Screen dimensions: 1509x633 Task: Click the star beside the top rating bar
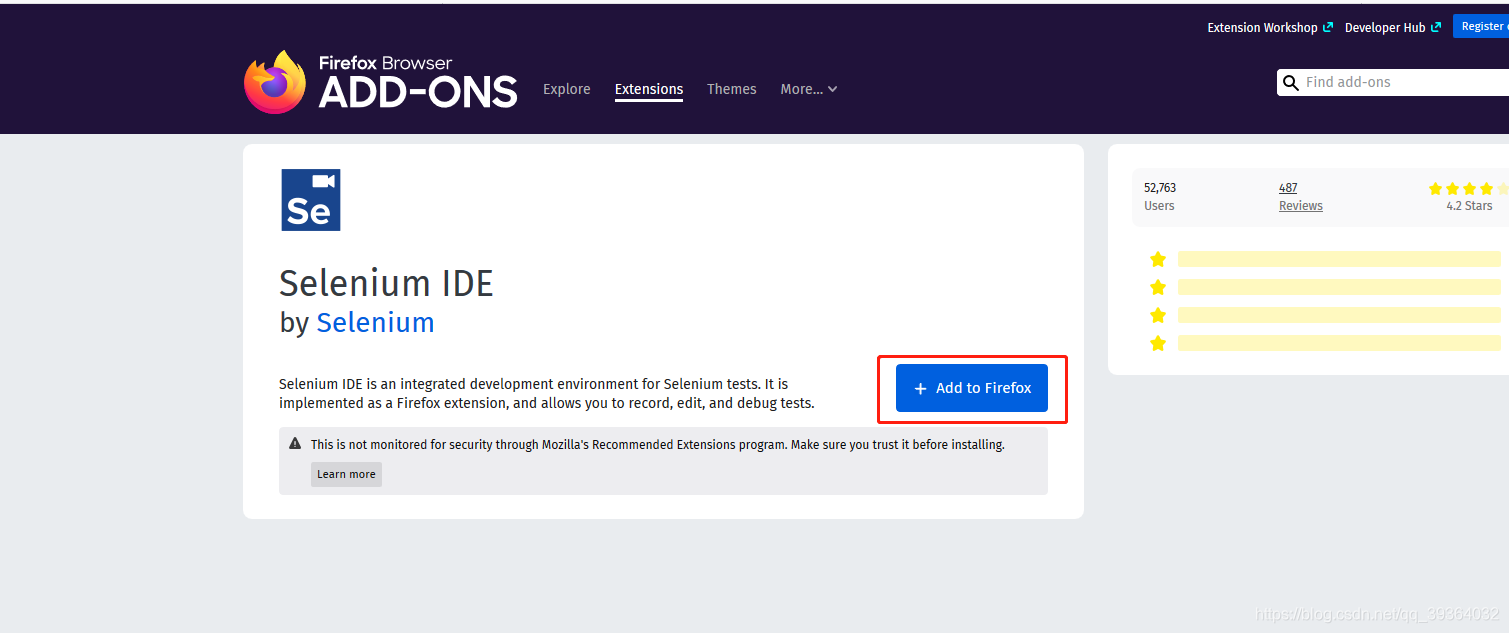coord(1158,259)
